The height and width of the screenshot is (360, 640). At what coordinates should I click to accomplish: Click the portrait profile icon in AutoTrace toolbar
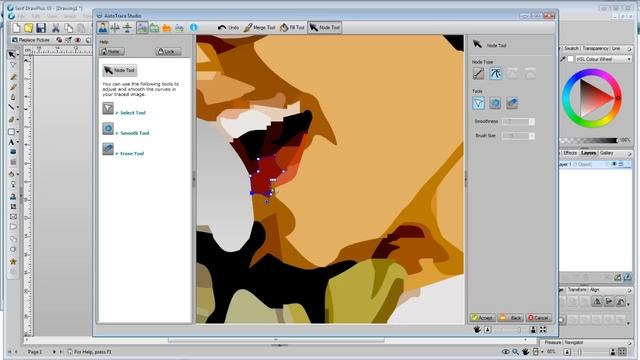point(103,27)
